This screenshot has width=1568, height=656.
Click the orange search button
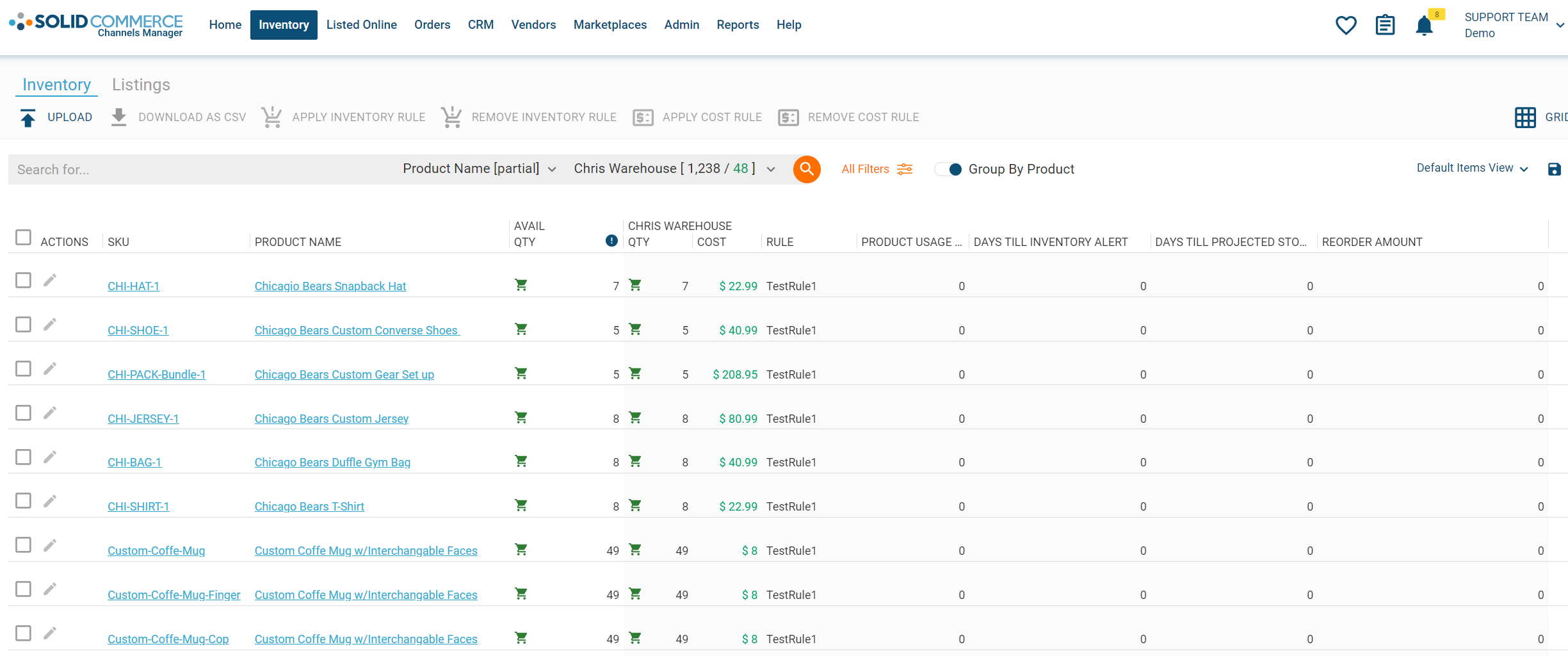point(807,169)
